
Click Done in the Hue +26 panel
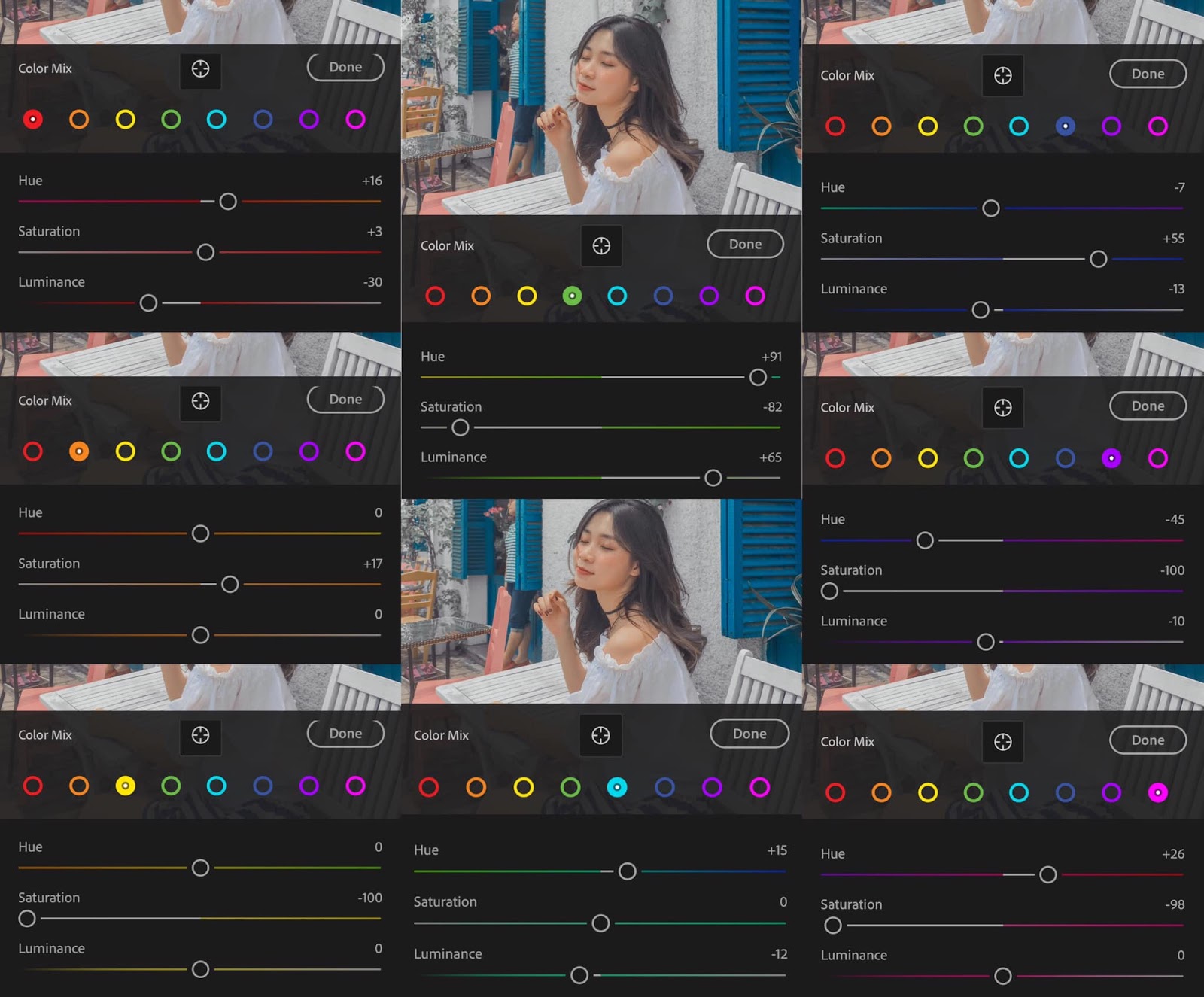(1148, 740)
